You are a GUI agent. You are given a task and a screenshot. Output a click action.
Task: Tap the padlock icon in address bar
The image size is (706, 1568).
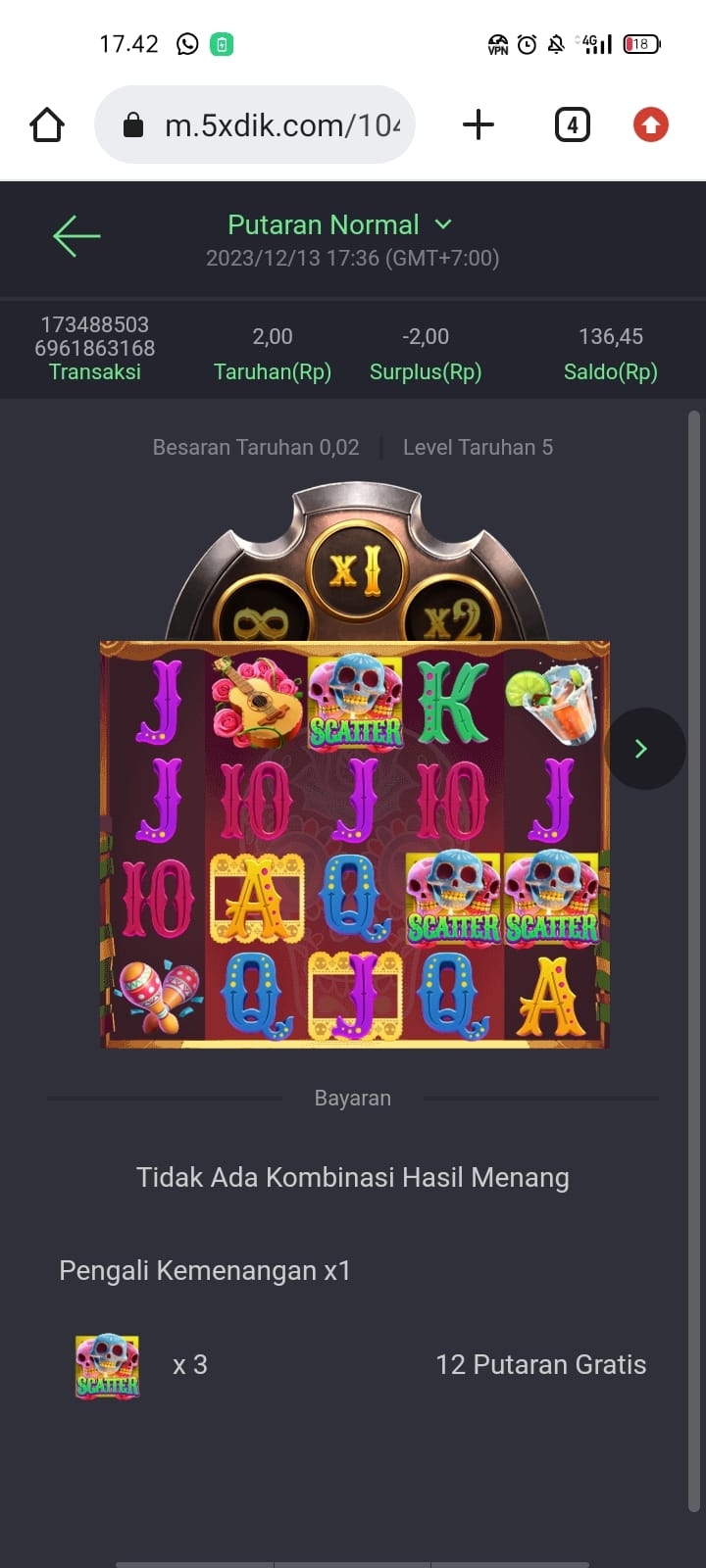click(133, 125)
